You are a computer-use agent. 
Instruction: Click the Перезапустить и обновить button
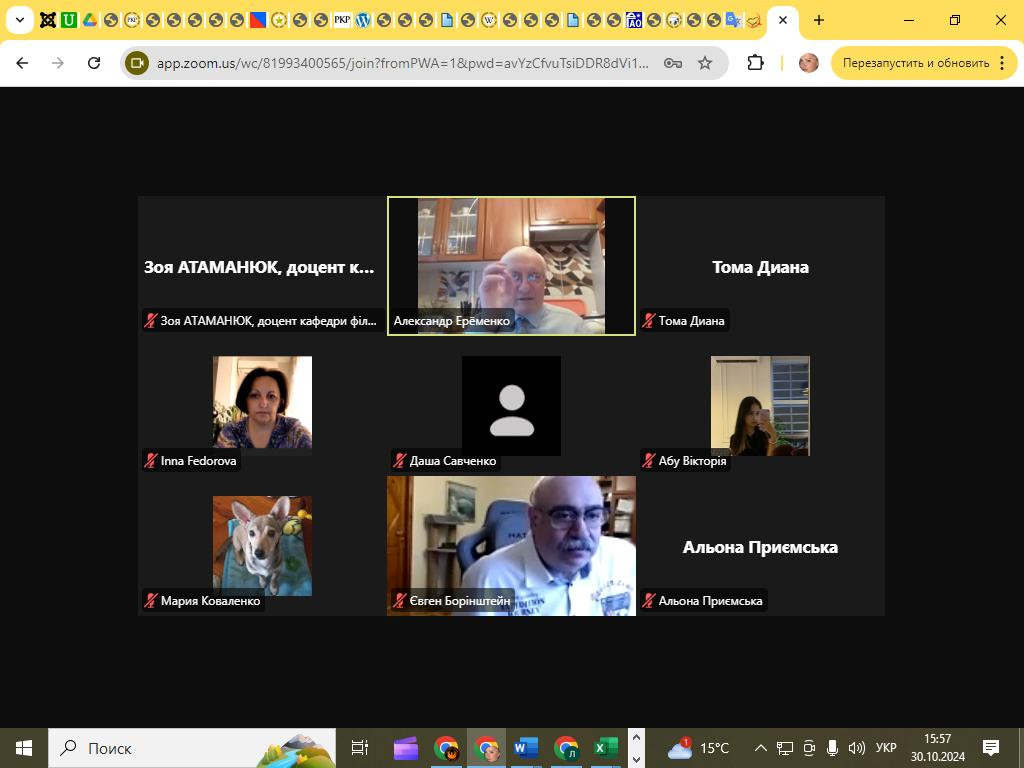click(916, 63)
